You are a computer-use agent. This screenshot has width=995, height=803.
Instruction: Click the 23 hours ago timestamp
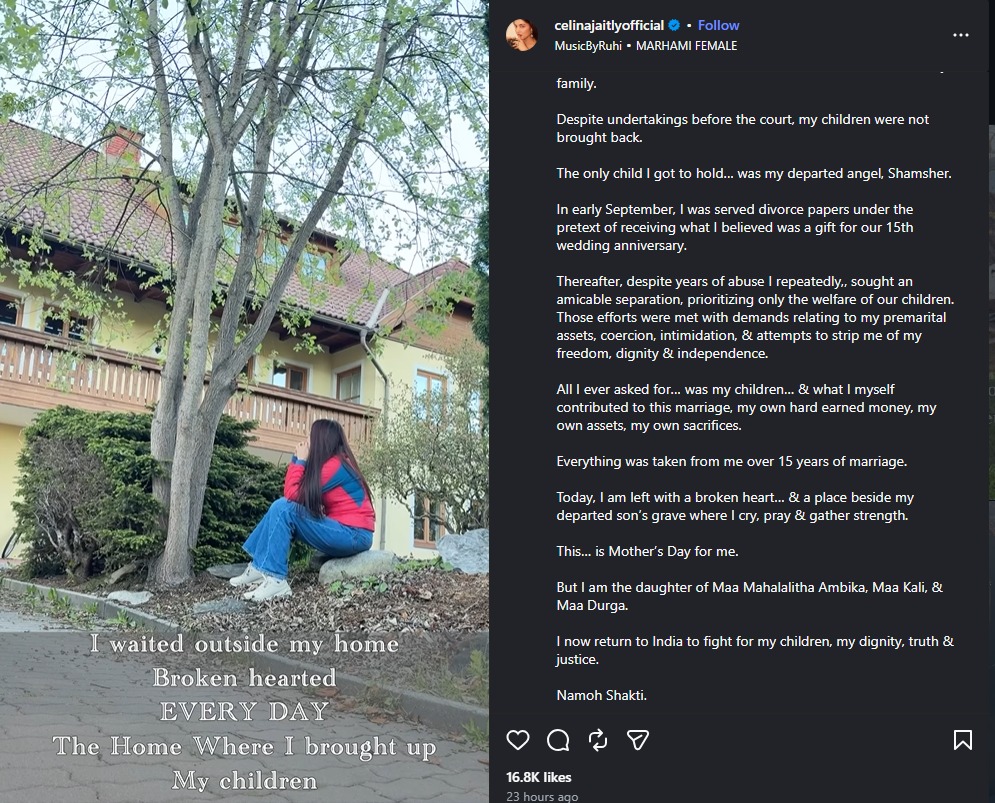[541, 797]
